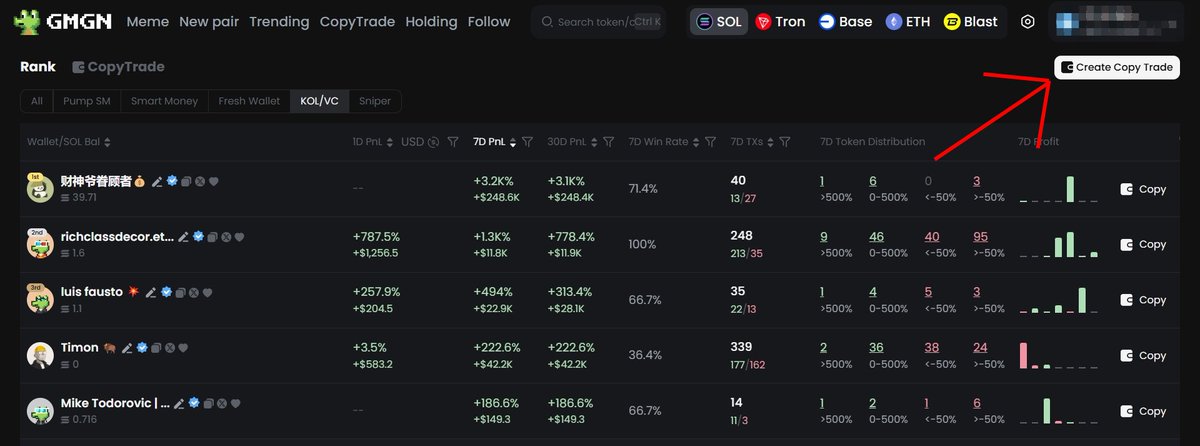Open filter for 7D TXs column
Image resolution: width=1200 pixels, height=446 pixels.
click(x=785, y=142)
